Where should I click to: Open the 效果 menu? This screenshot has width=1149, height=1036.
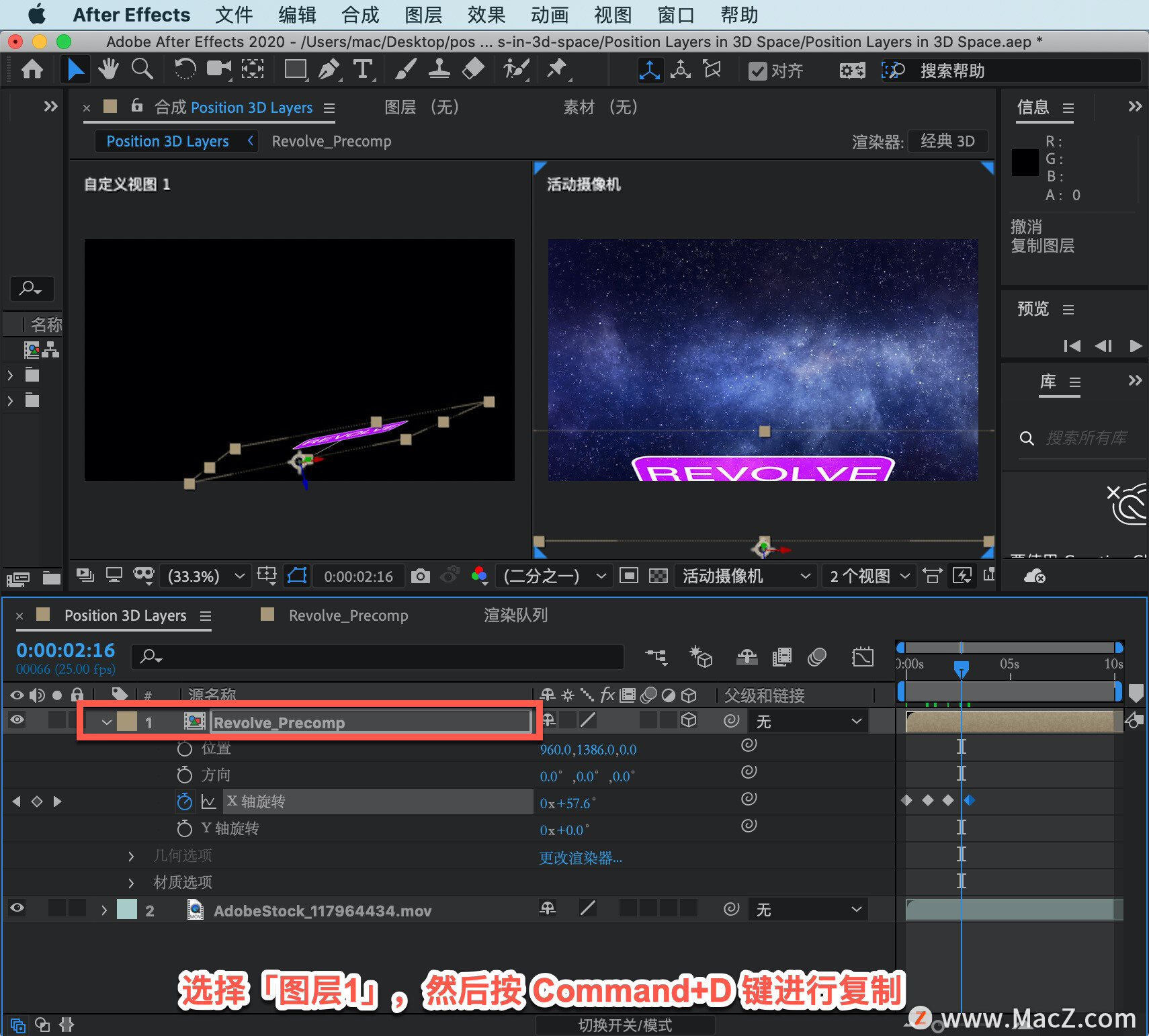pos(486,15)
